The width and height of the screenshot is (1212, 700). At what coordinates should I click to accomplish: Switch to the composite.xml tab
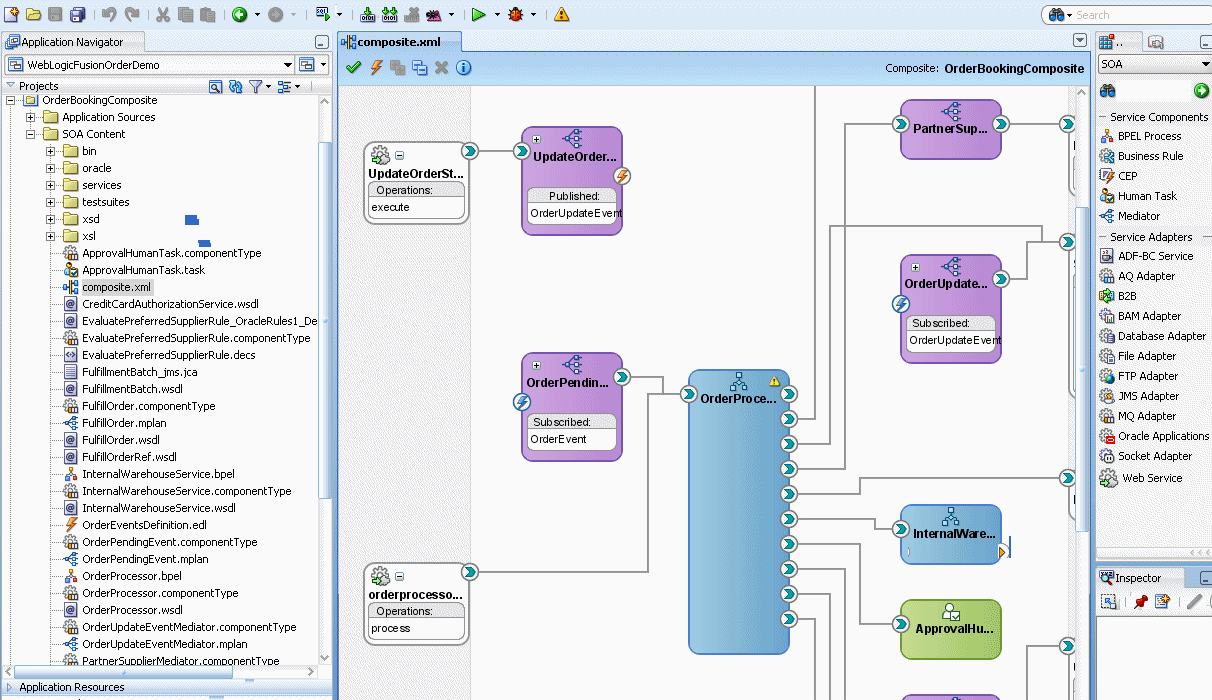[x=399, y=42]
